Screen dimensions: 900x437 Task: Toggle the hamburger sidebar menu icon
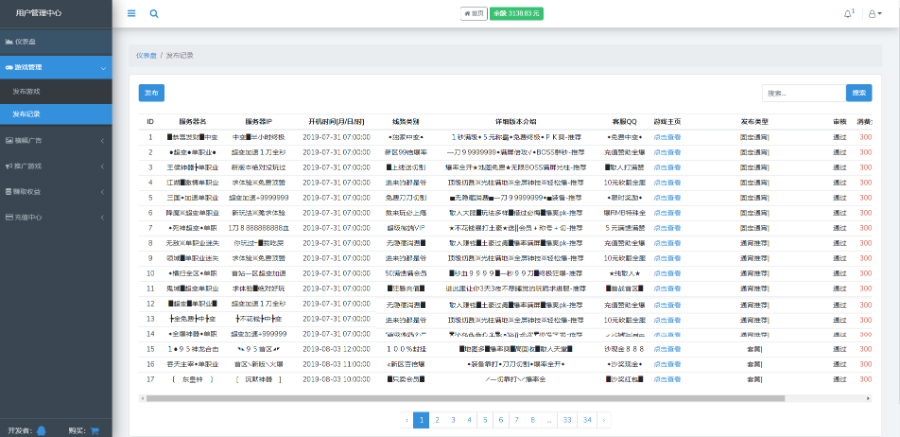(132, 14)
